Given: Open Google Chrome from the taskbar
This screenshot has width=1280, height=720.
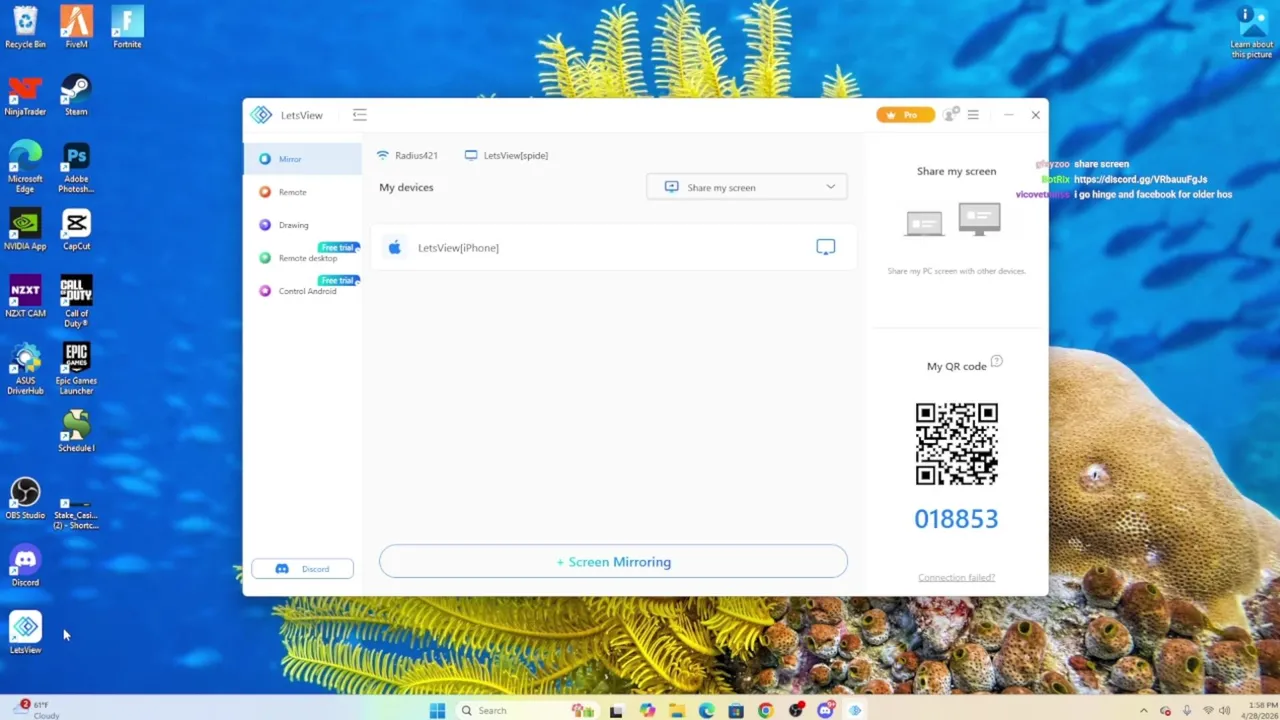Looking at the screenshot, I should pyautogui.click(x=765, y=710).
